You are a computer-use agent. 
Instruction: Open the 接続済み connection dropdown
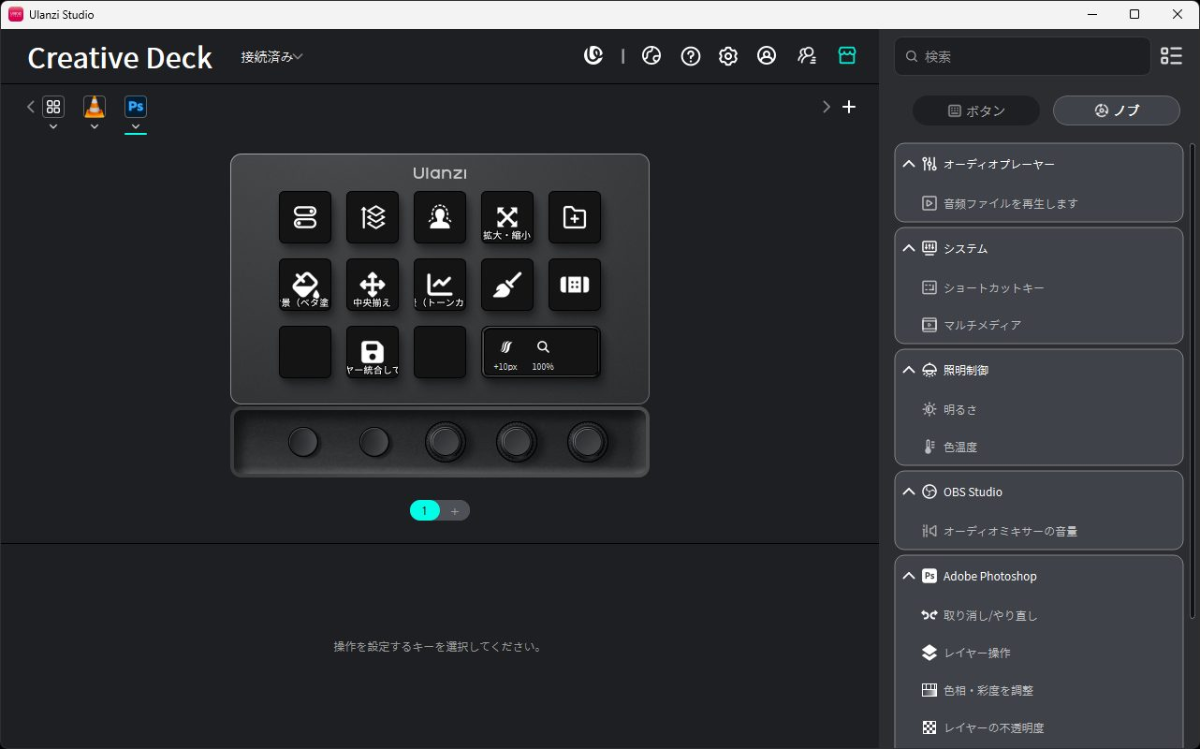(271, 57)
